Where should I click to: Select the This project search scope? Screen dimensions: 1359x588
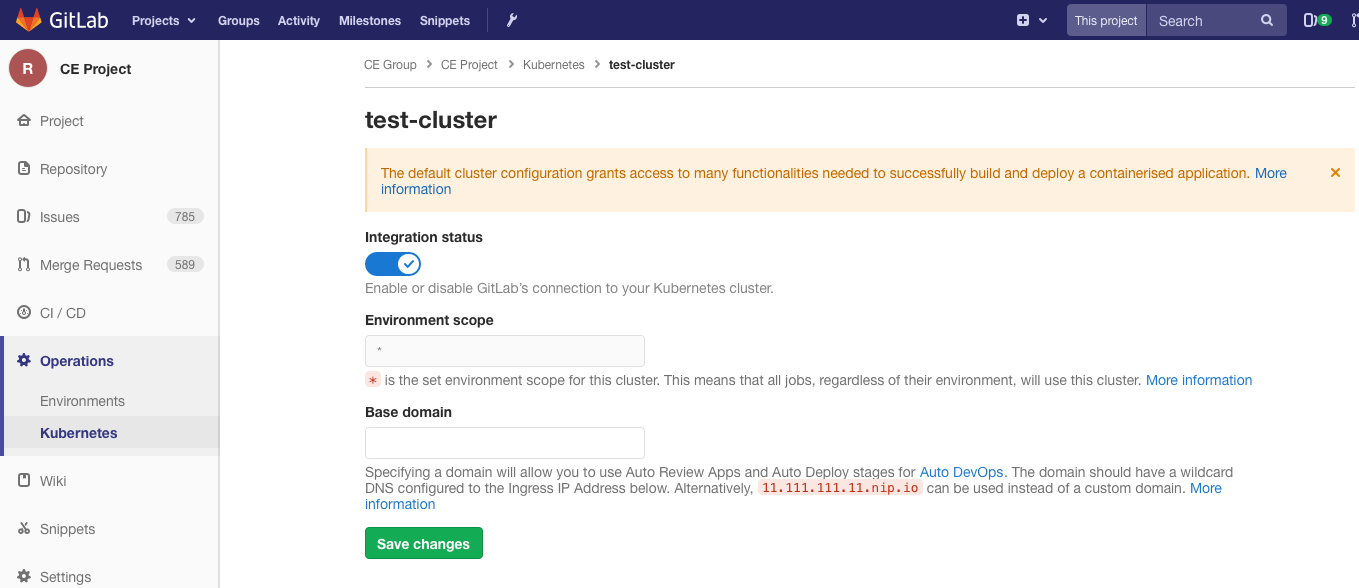point(1105,19)
